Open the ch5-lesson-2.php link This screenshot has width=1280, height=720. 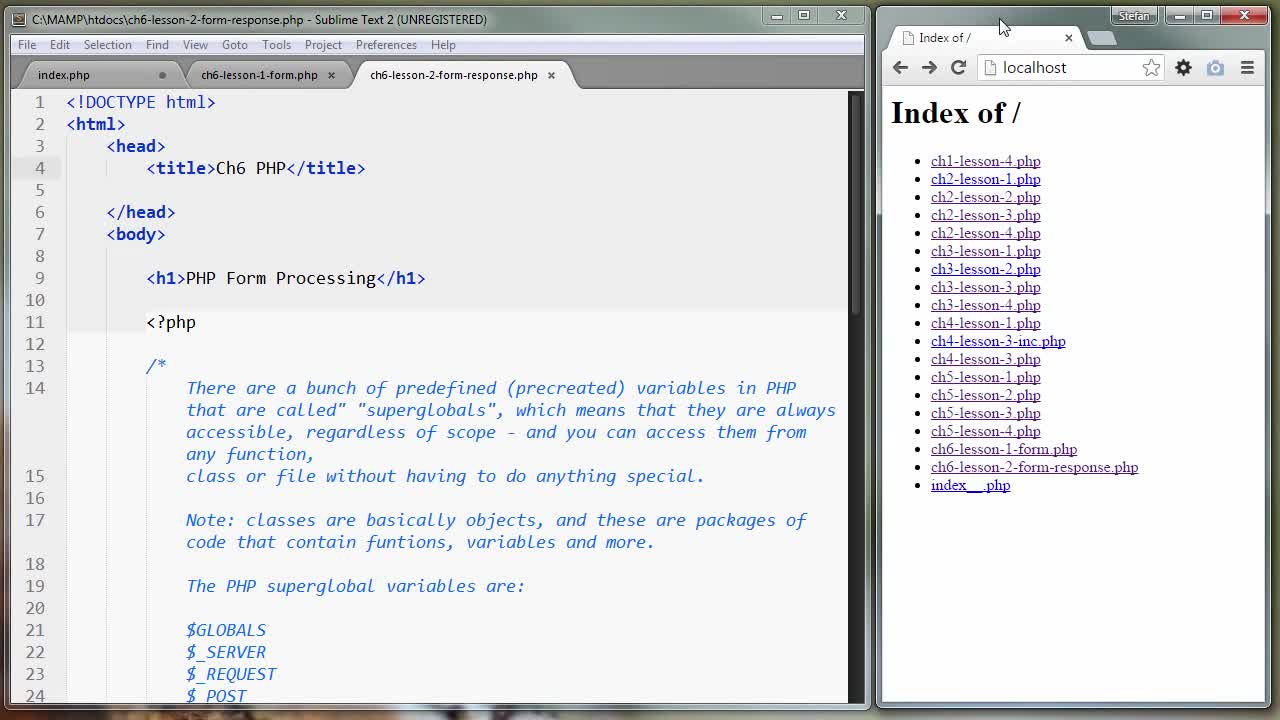[x=985, y=395]
